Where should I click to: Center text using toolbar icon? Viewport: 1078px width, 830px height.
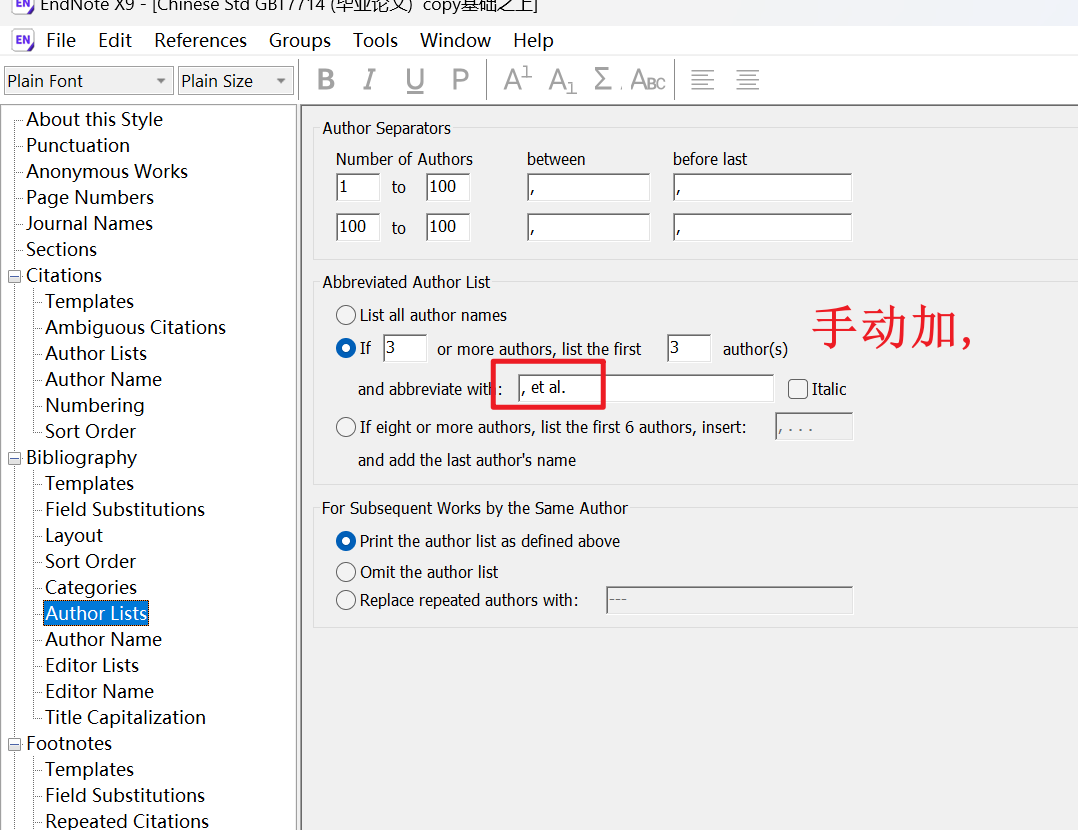747,80
